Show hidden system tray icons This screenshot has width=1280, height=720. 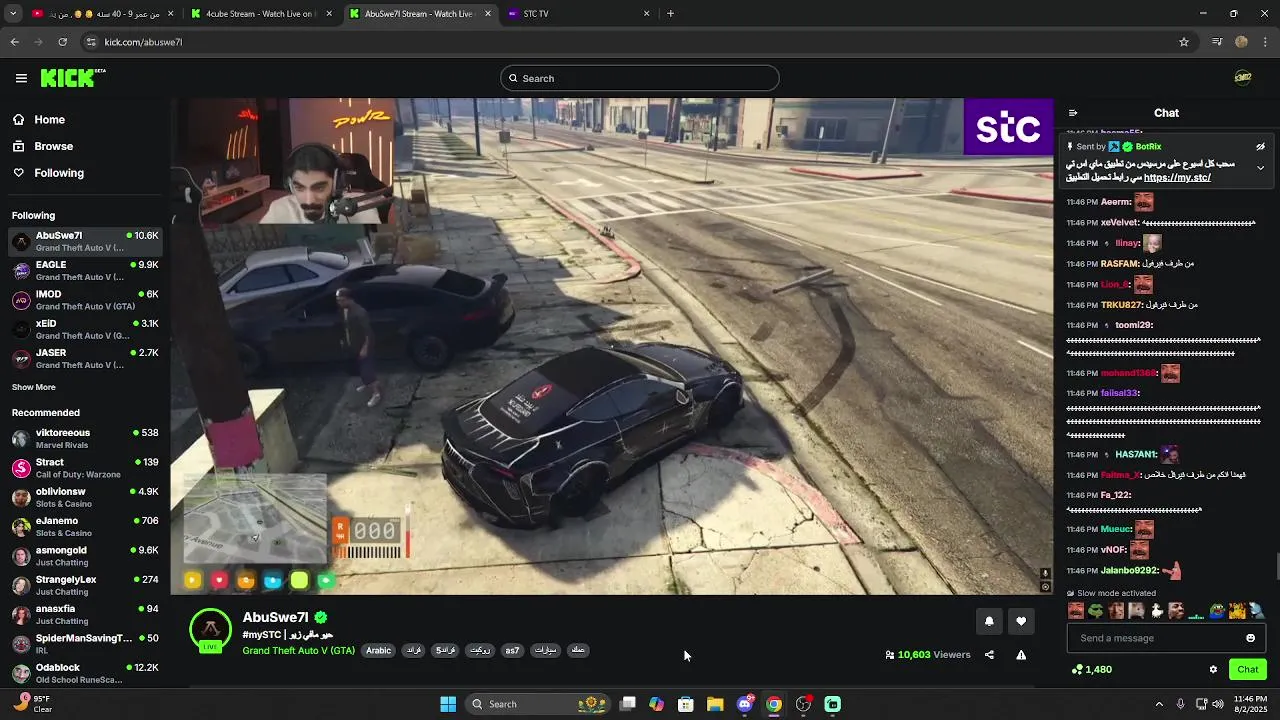coord(1159,704)
